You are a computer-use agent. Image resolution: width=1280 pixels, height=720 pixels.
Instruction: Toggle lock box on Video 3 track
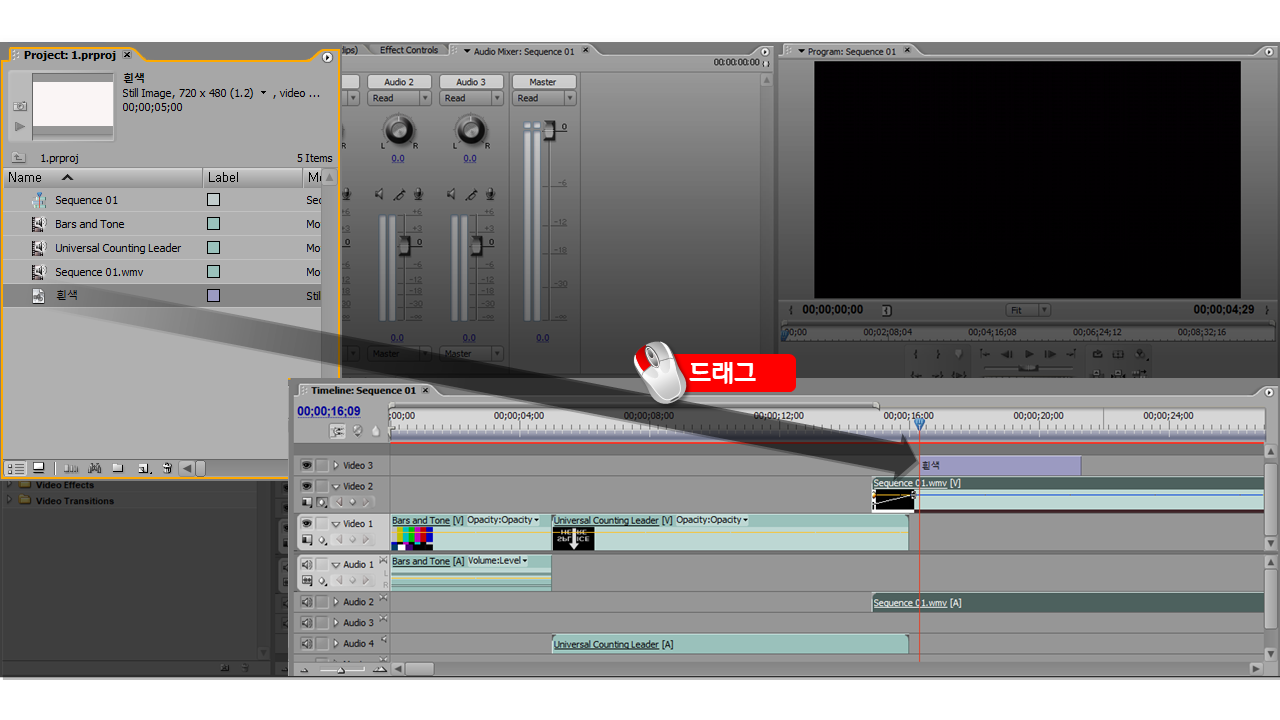point(322,465)
